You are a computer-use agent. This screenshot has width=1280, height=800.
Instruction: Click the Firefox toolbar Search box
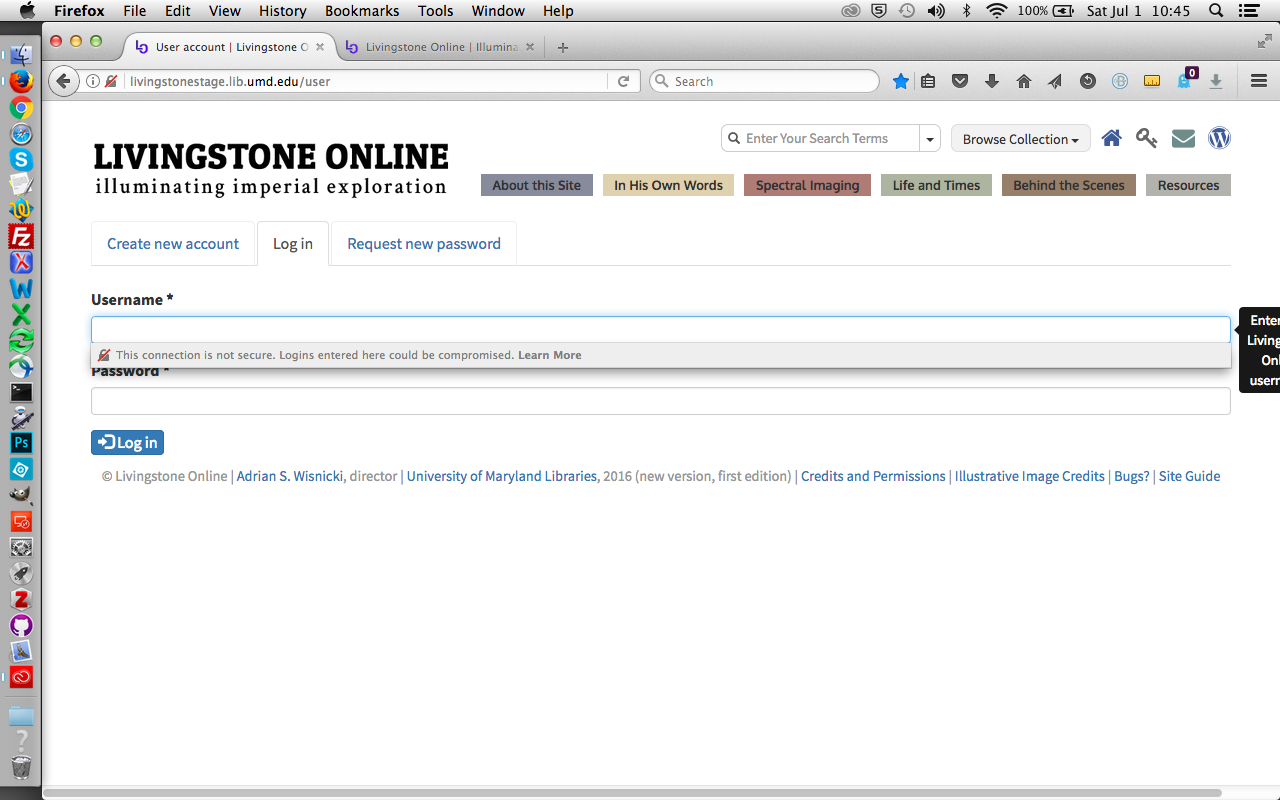pyautogui.click(x=765, y=82)
